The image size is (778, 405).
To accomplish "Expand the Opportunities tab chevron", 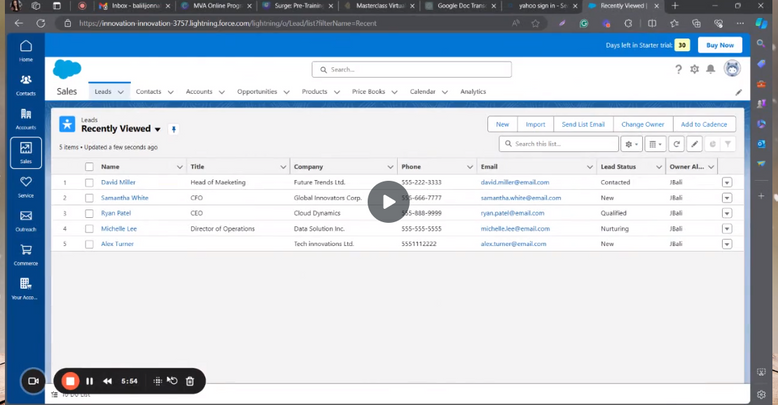I will coord(286,92).
